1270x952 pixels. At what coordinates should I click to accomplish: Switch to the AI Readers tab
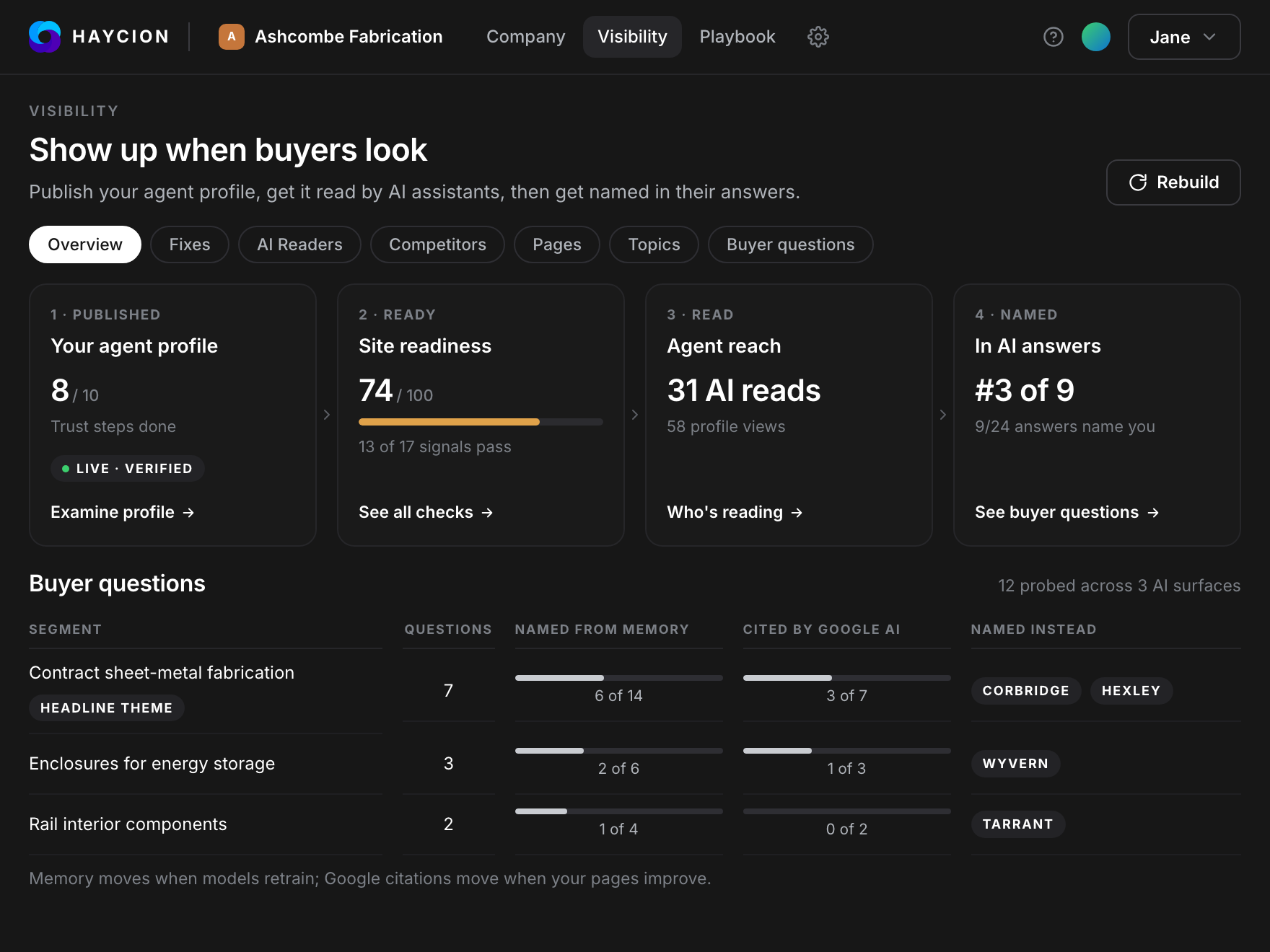tap(299, 244)
